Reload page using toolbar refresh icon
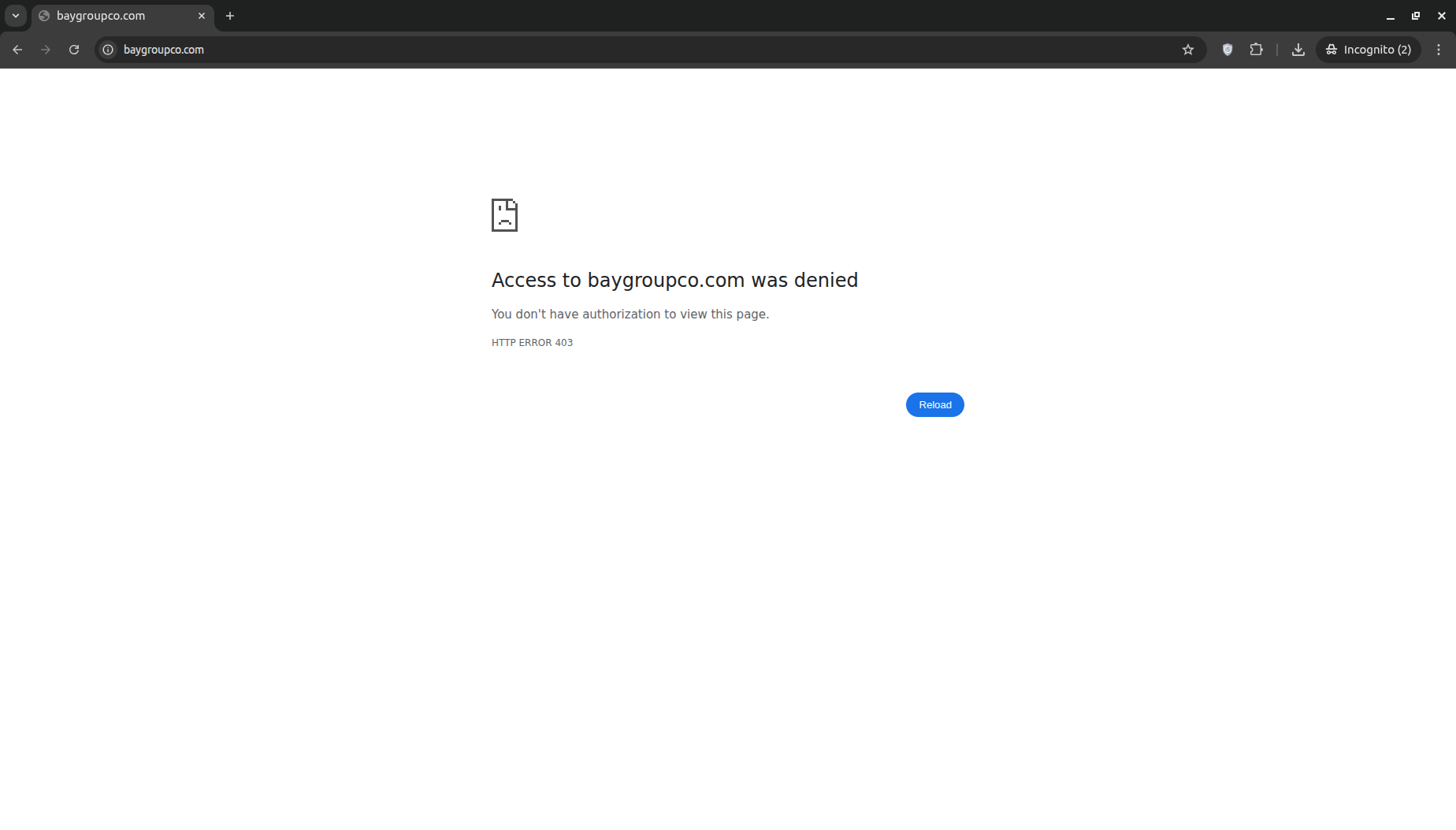This screenshot has width=1456, height=830. pyautogui.click(x=74, y=50)
